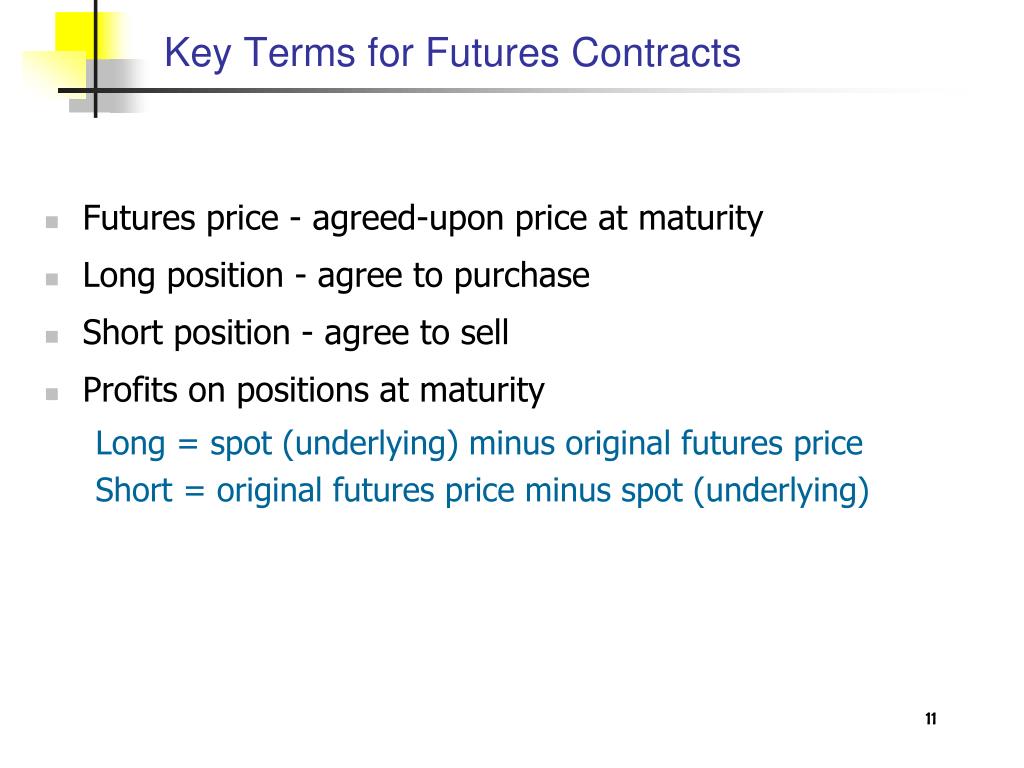
Task: Select the Long position agree to purchase line
Action: pyautogui.click(x=336, y=276)
